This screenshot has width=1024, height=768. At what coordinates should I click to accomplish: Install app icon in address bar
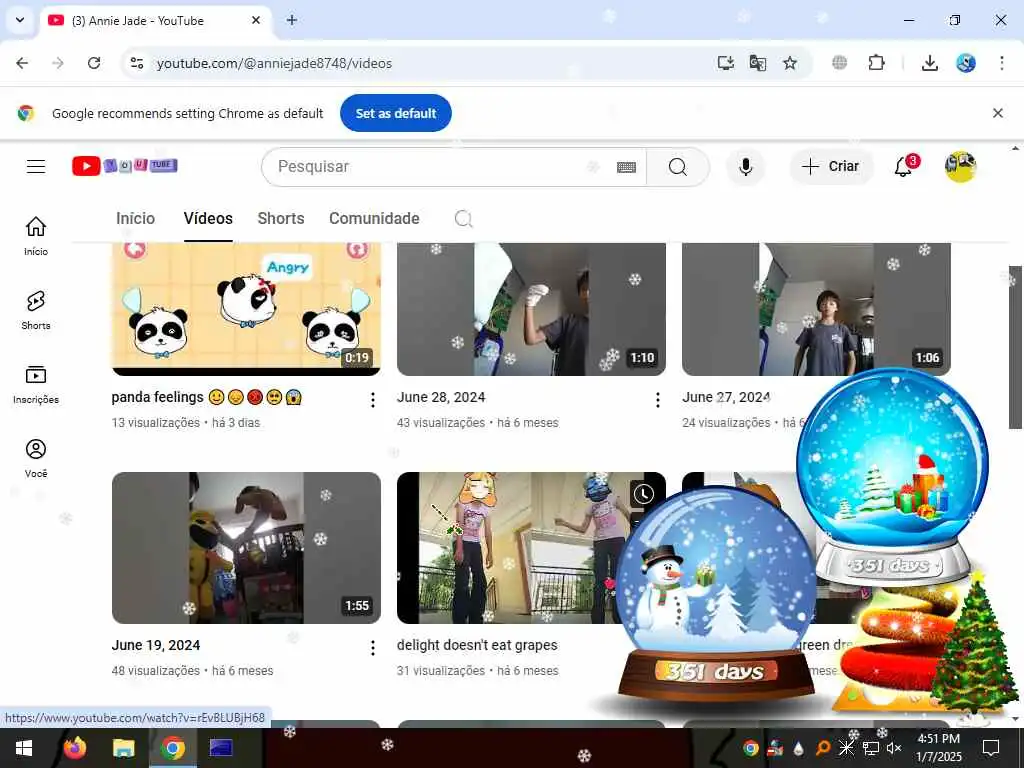coord(726,63)
